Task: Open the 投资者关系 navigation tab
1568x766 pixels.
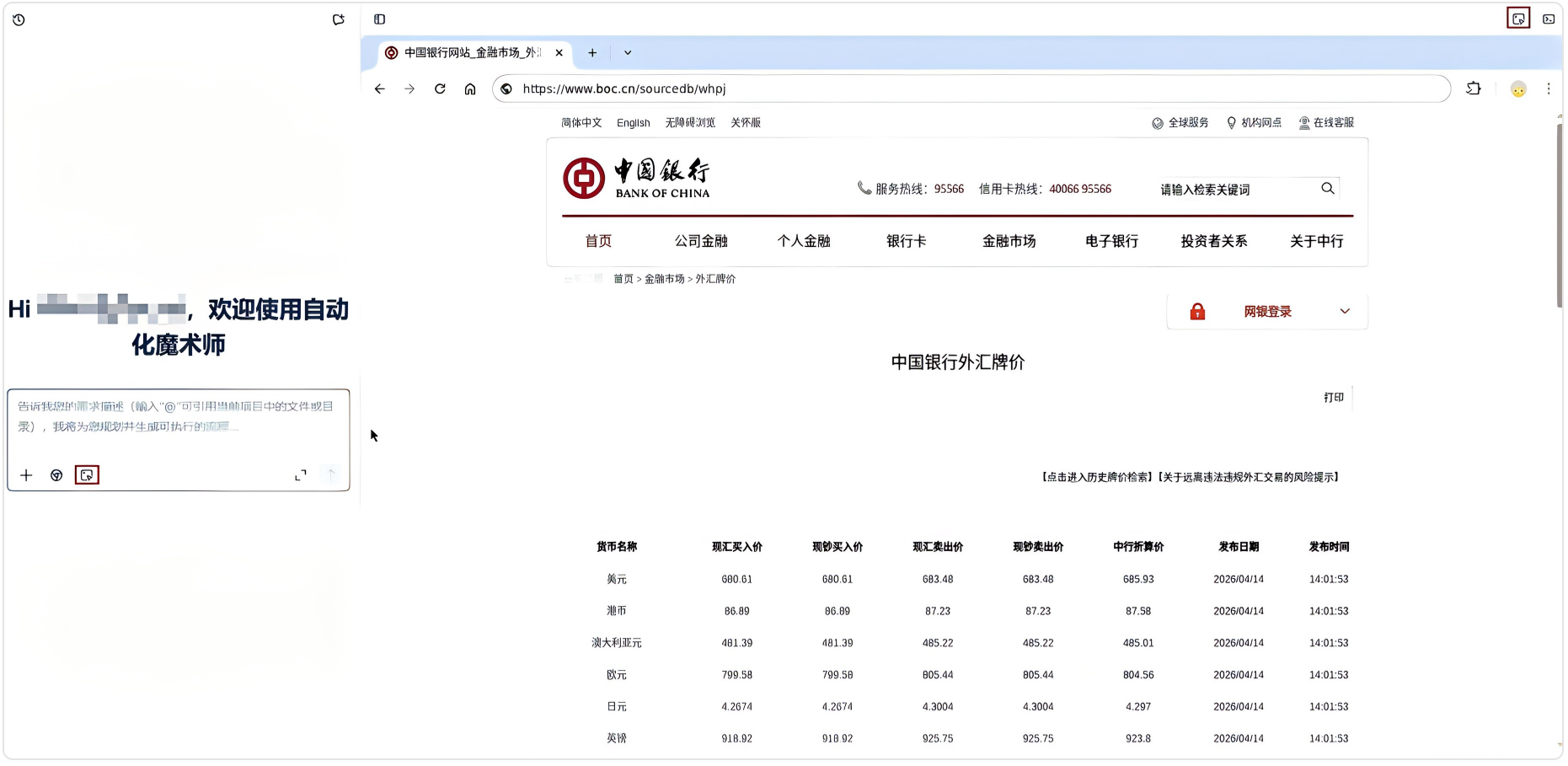Action: coord(1214,241)
